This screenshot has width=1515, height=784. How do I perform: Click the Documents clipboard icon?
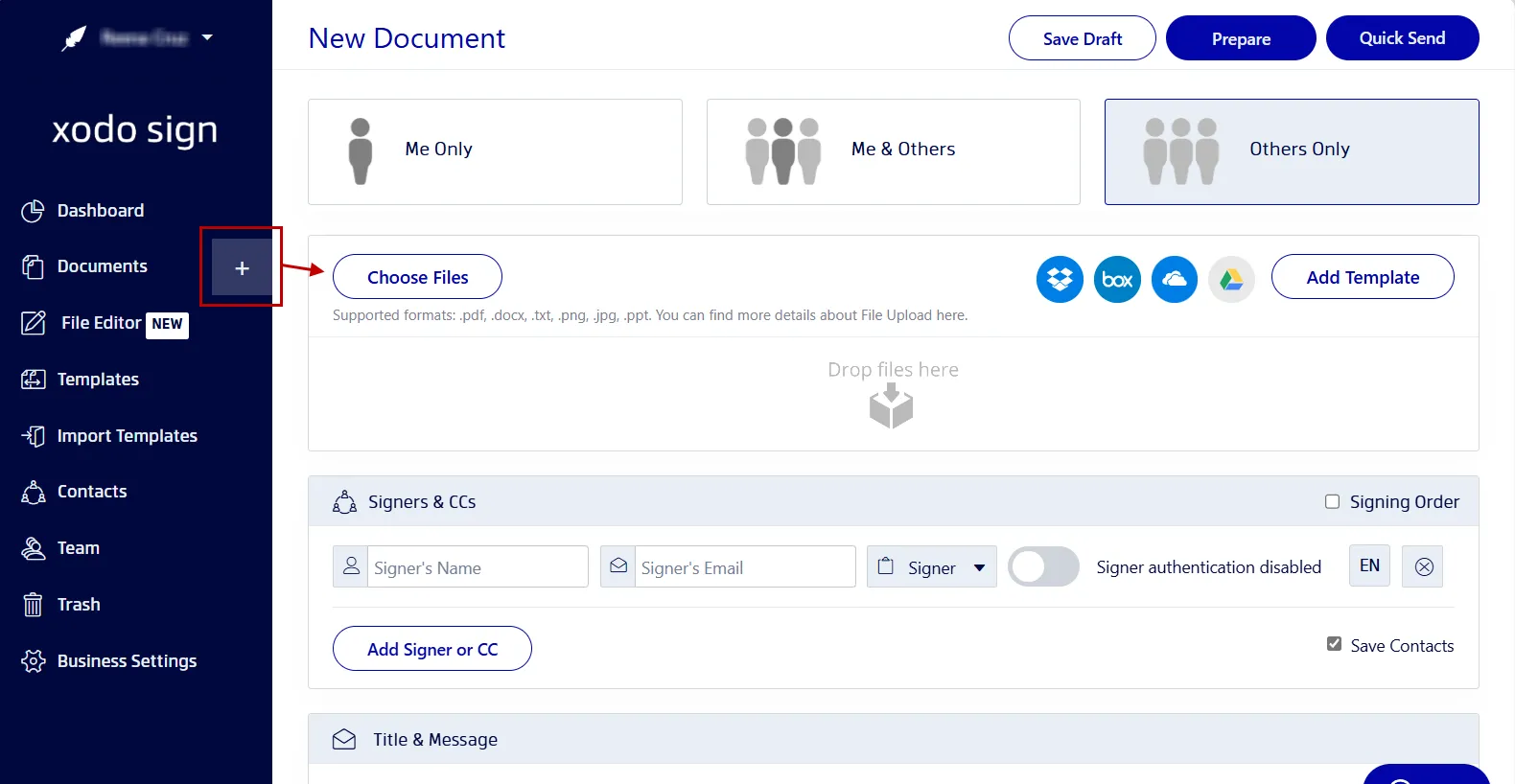[x=34, y=266]
